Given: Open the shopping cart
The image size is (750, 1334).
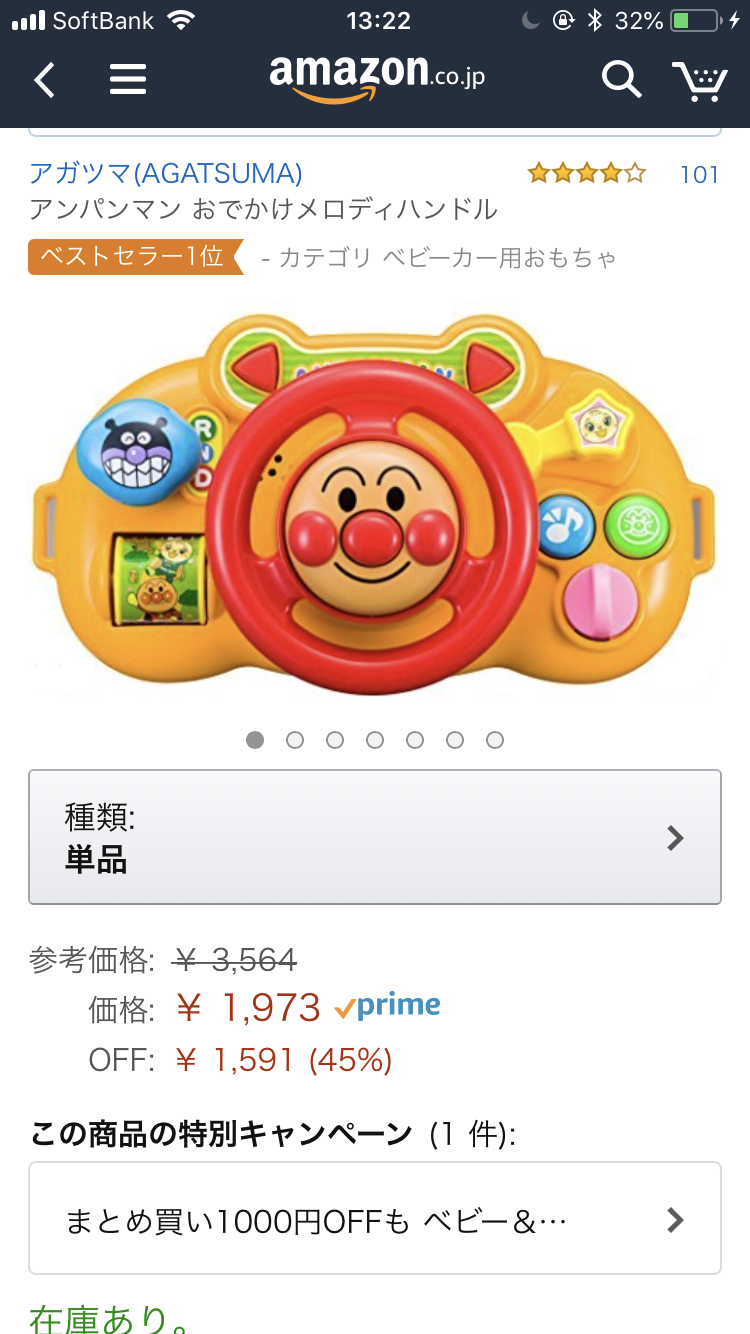Looking at the screenshot, I should (x=699, y=80).
